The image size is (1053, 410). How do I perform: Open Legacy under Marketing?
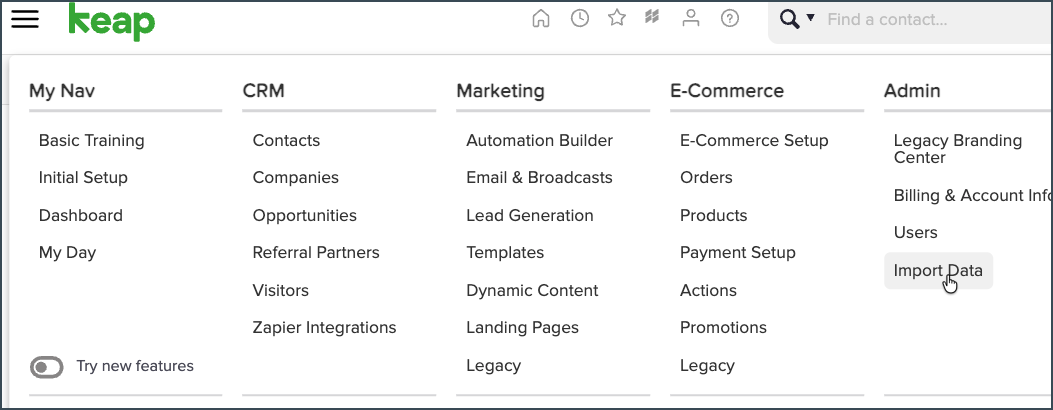coord(494,366)
